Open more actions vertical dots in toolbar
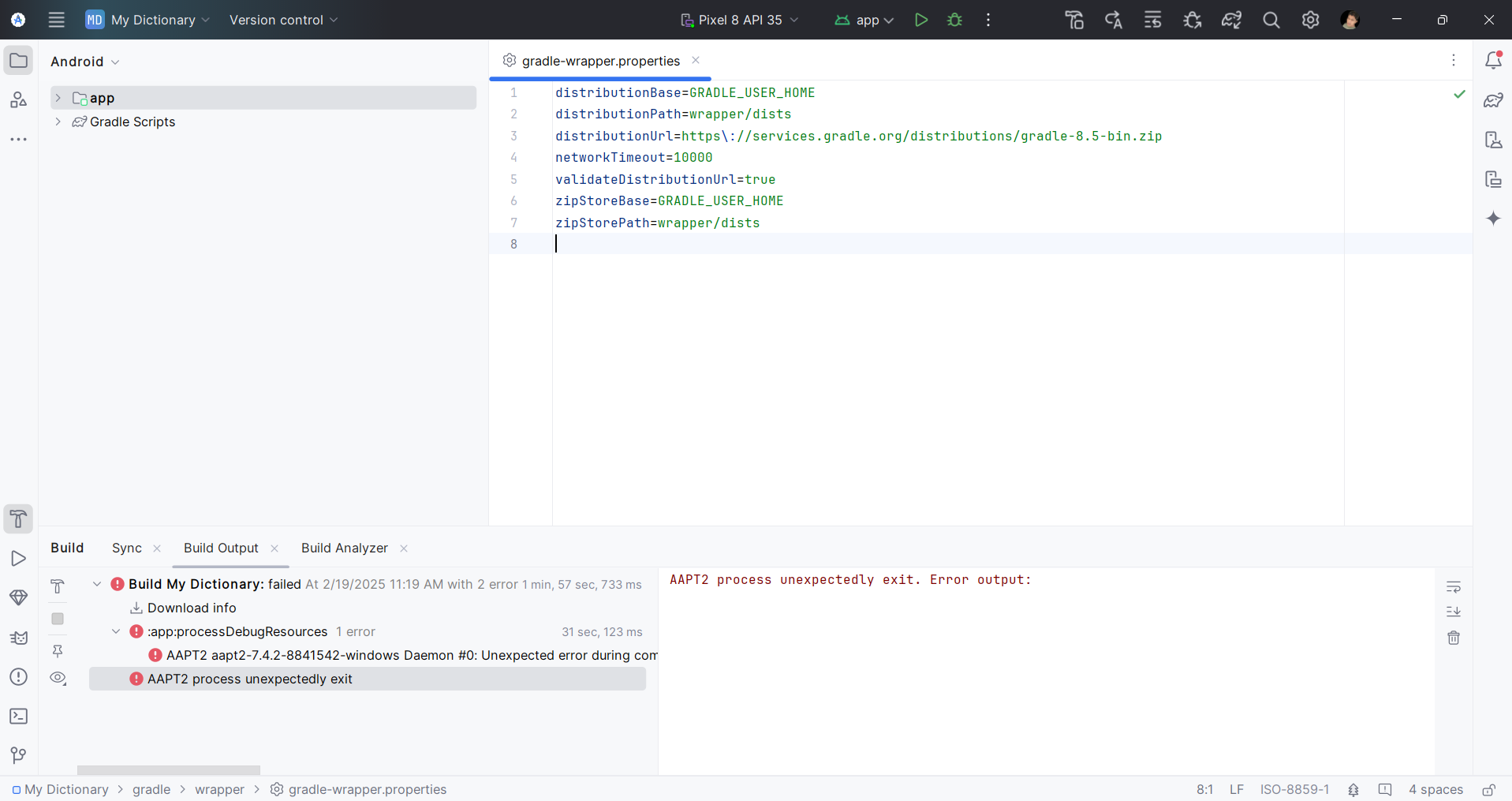The image size is (1512, 801). click(x=988, y=20)
